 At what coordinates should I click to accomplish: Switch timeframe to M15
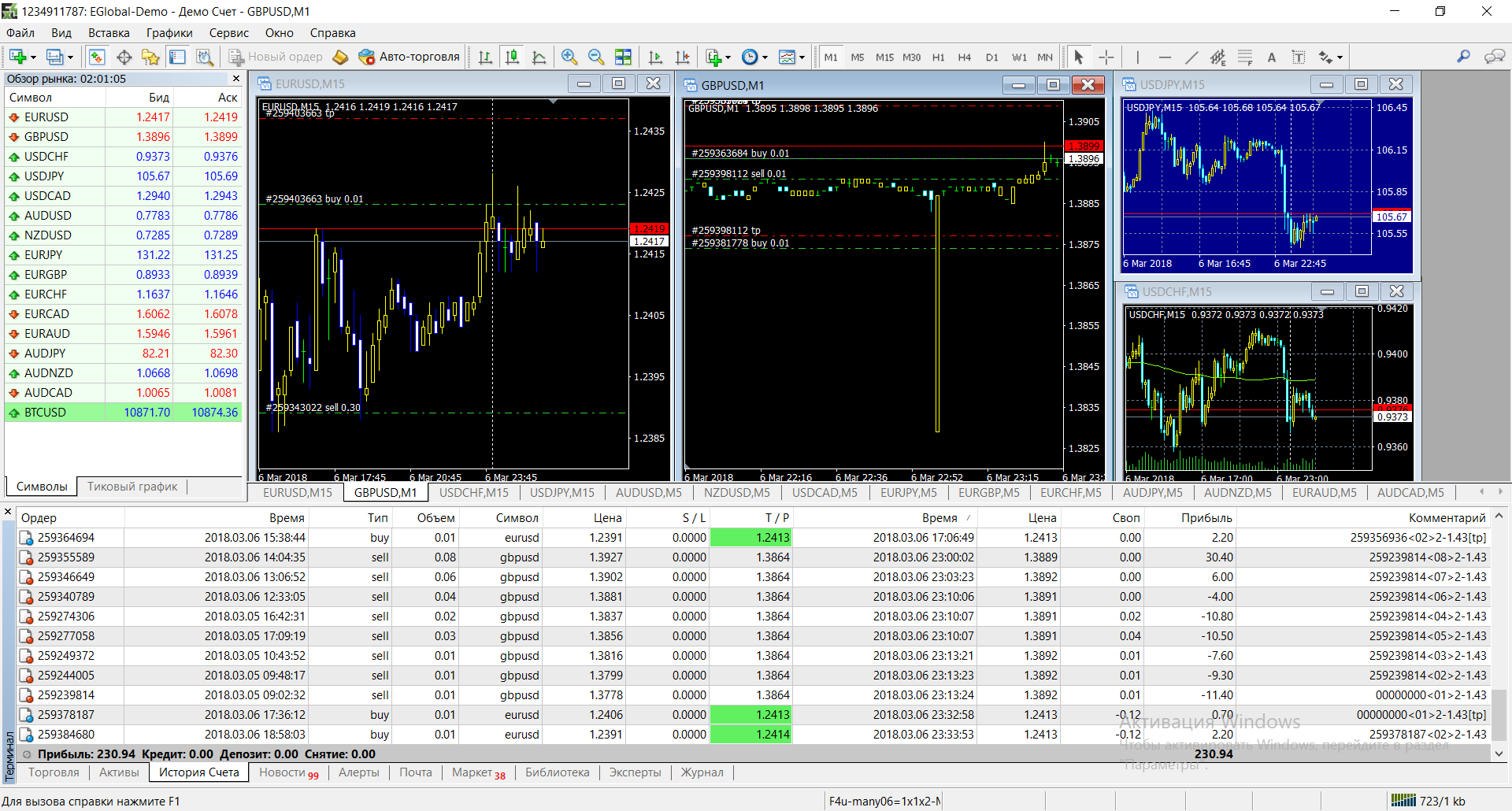[884, 57]
